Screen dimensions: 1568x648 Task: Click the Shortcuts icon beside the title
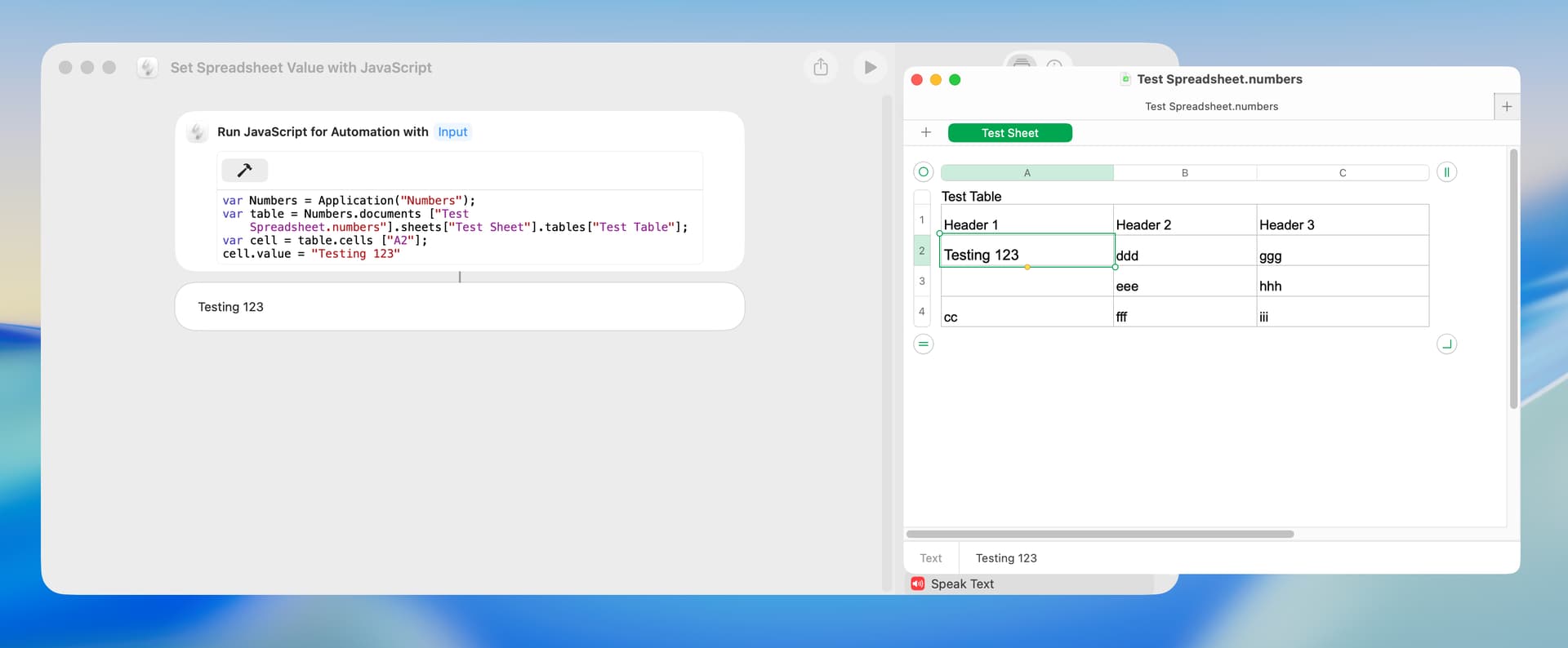pyautogui.click(x=148, y=68)
